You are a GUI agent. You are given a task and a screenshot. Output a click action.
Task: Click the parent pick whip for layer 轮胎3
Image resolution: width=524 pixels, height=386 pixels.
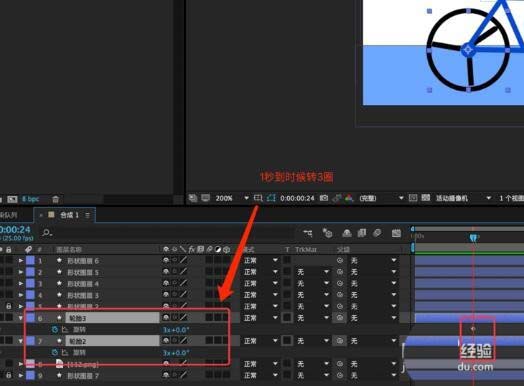[x=340, y=317]
